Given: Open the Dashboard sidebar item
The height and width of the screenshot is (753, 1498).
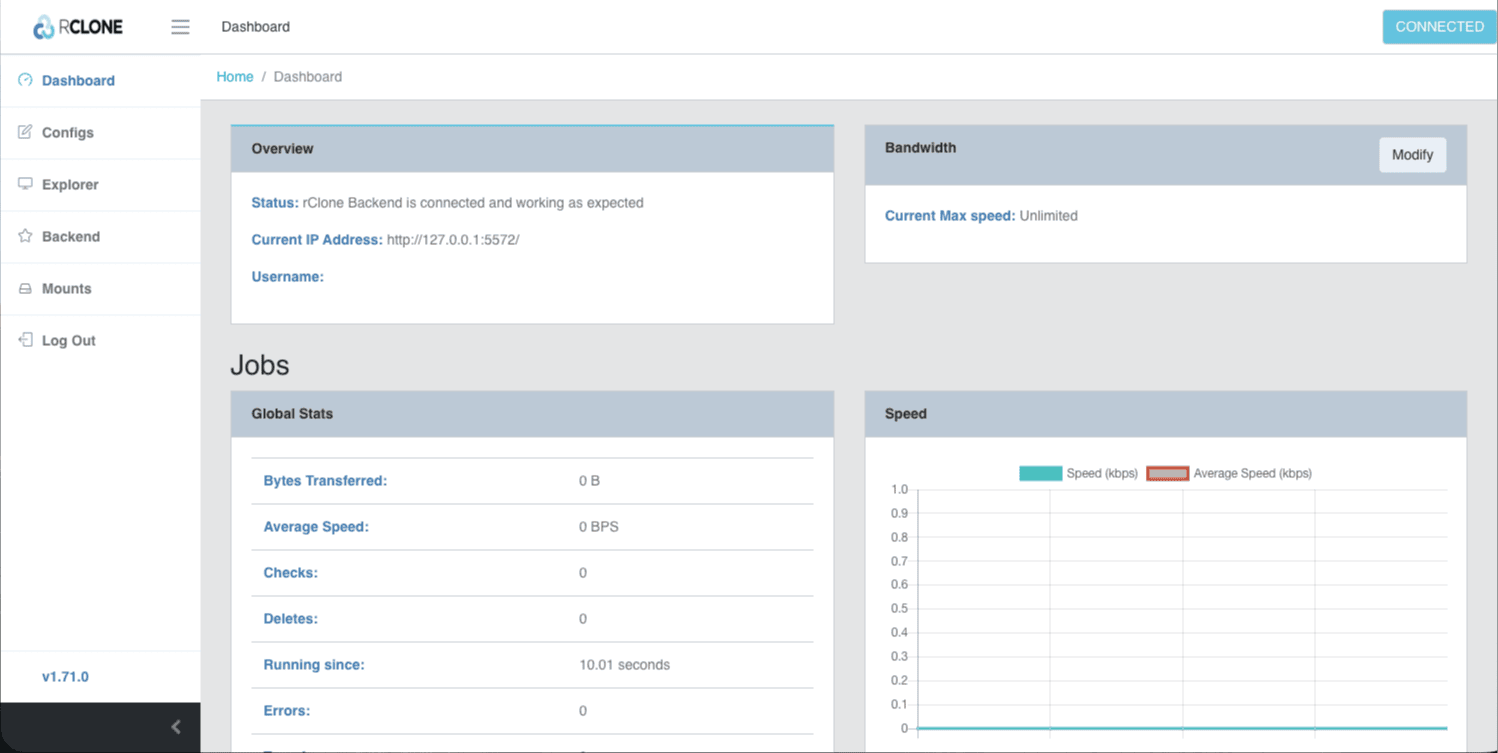Looking at the screenshot, I should click(100, 80).
